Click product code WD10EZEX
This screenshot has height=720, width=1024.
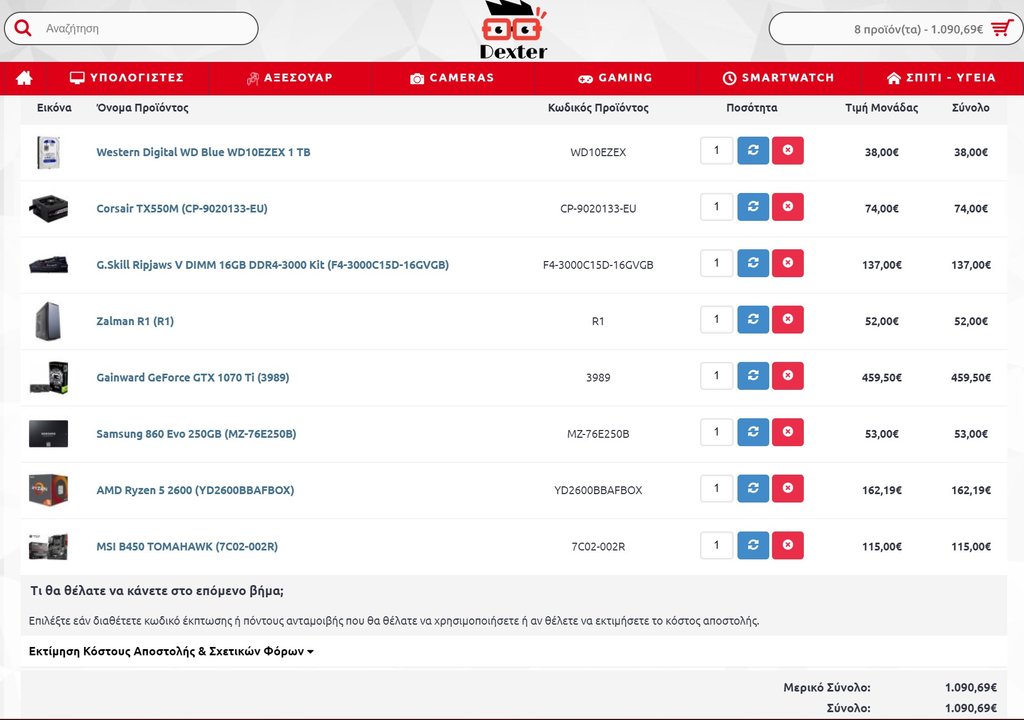[598, 152]
